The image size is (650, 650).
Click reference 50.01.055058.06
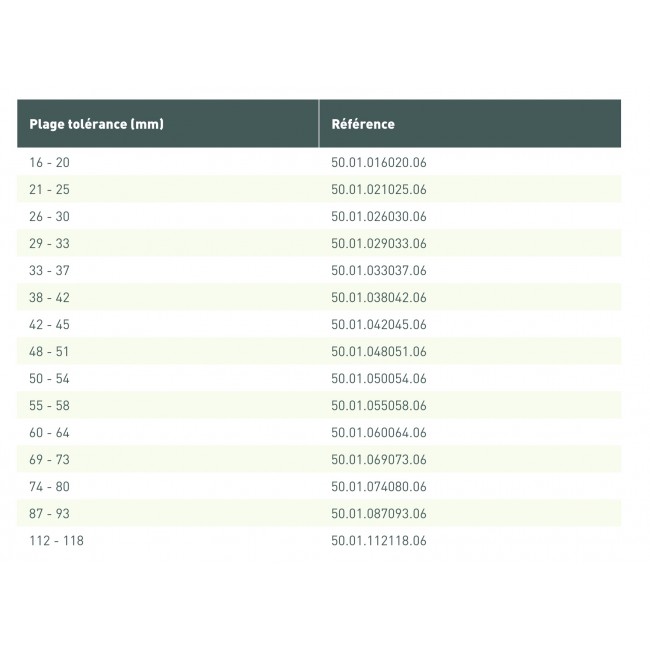pyautogui.click(x=379, y=405)
